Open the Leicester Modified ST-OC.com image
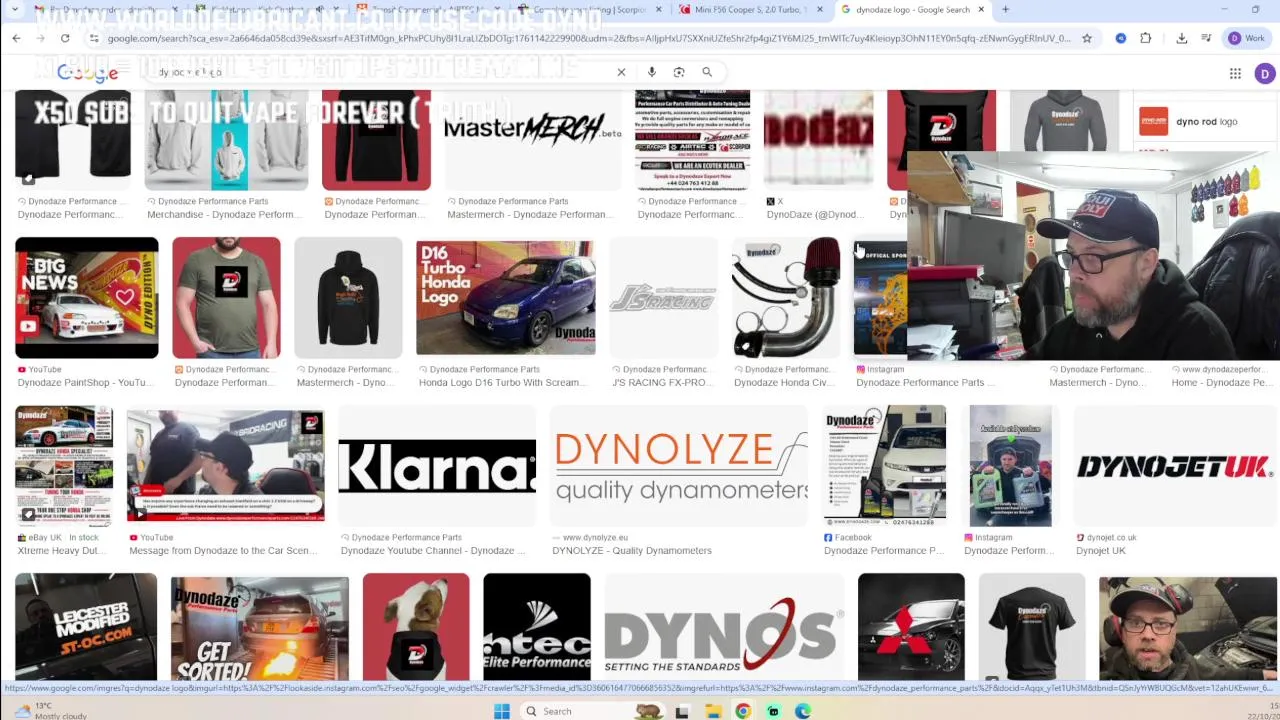The width and height of the screenshot is (1280, 720). click(x=86, y=627)
